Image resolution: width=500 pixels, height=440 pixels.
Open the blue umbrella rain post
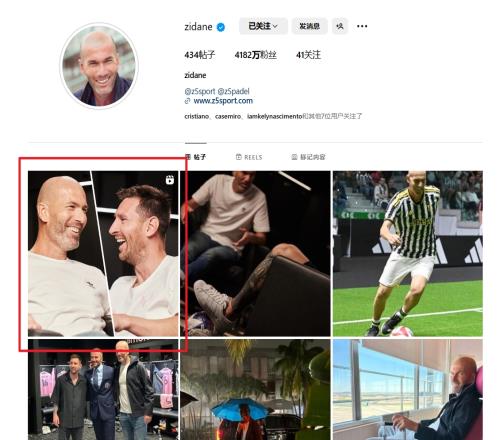coord(255,390)
